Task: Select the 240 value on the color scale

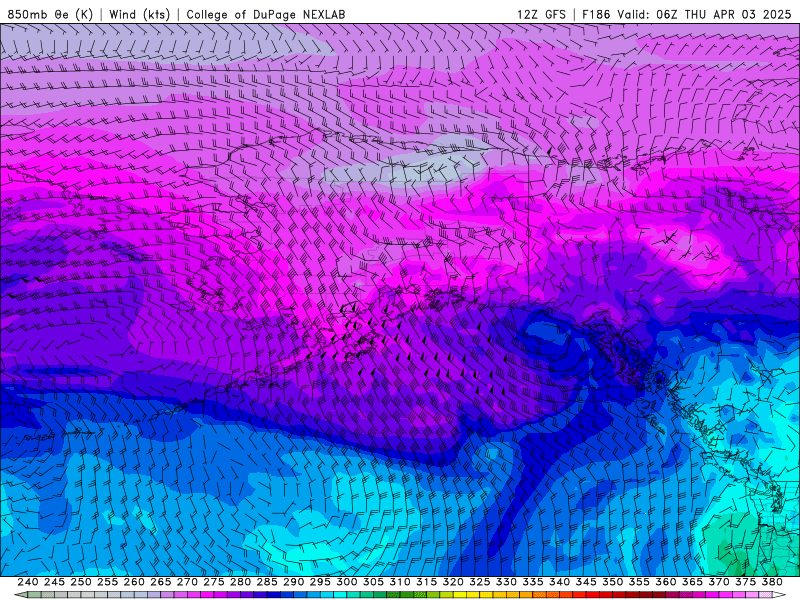Action: tap(28, 582)
